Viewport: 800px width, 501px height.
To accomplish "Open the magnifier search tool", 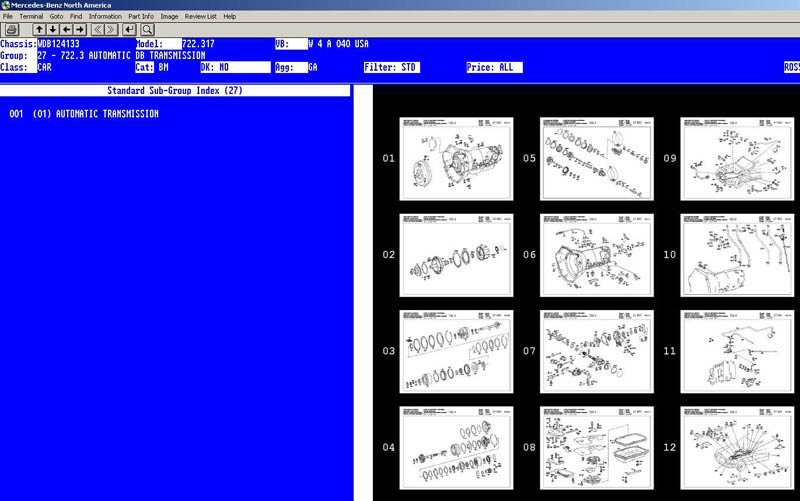I will click(147, 30).
